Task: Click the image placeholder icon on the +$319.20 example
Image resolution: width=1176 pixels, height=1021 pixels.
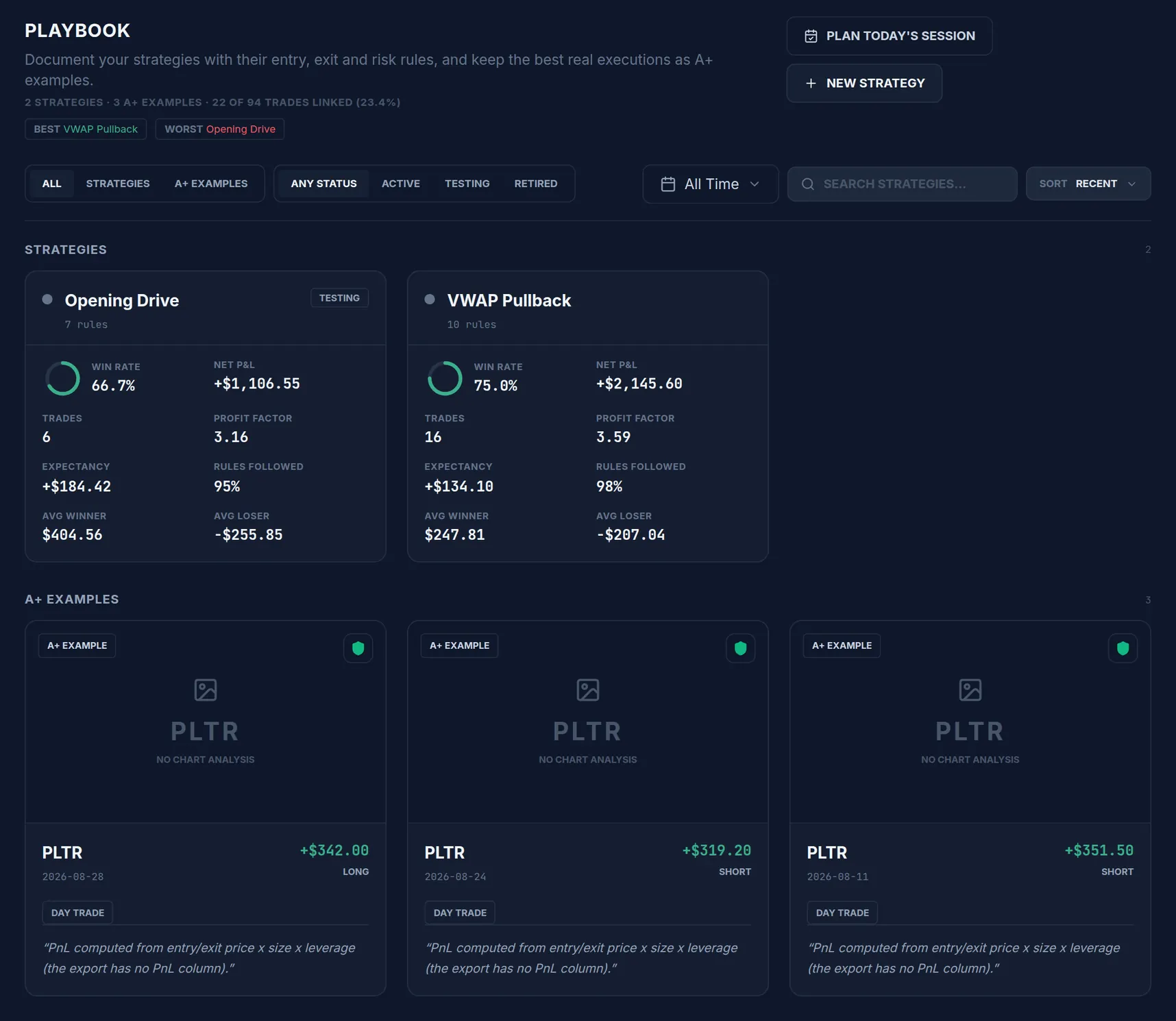Action: pyautogui.click(x=588, y=690)
